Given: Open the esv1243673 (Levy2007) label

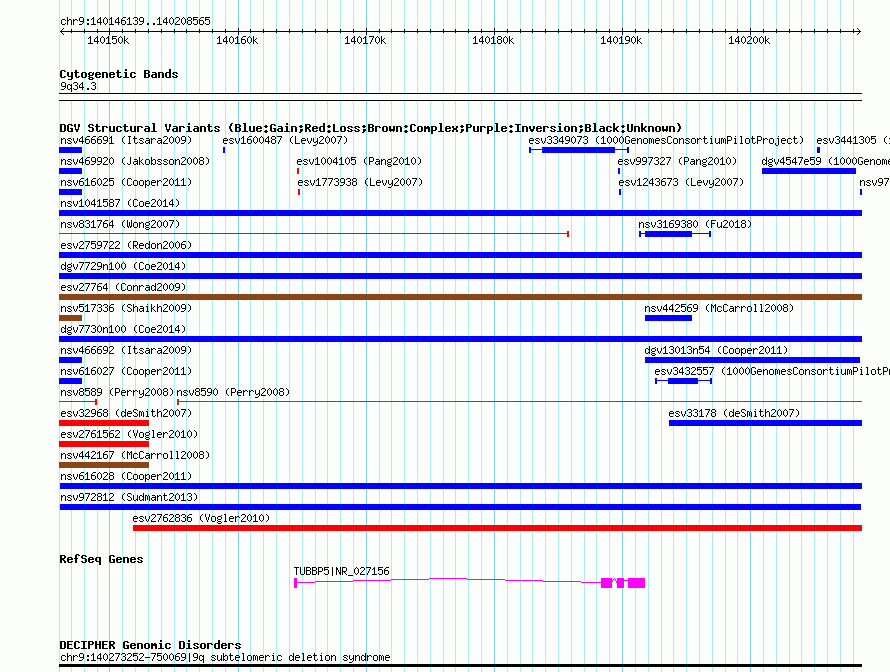Looking at the screenshot, I should (681, 182).
